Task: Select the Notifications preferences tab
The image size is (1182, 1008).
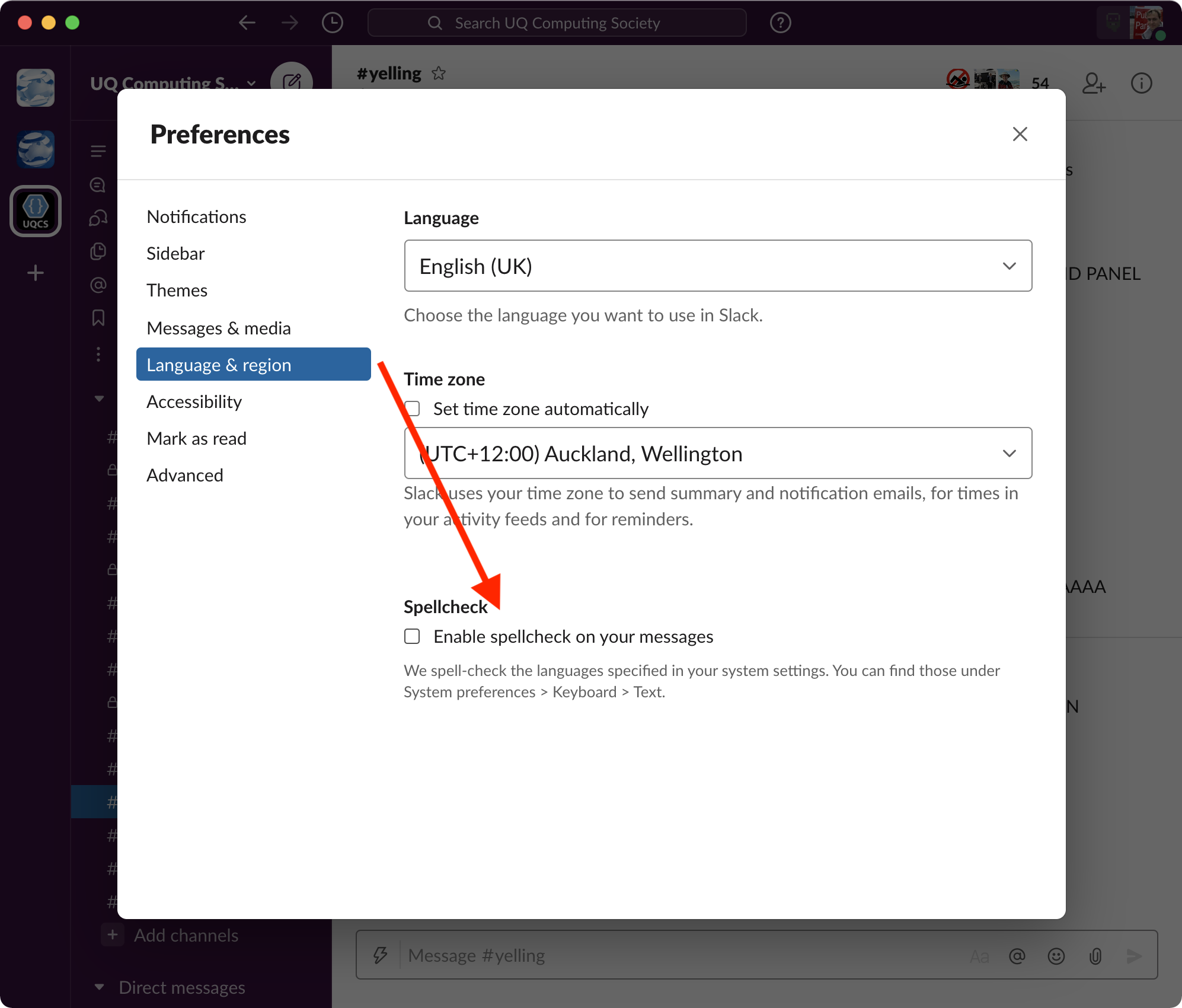Action: point(197,216)
